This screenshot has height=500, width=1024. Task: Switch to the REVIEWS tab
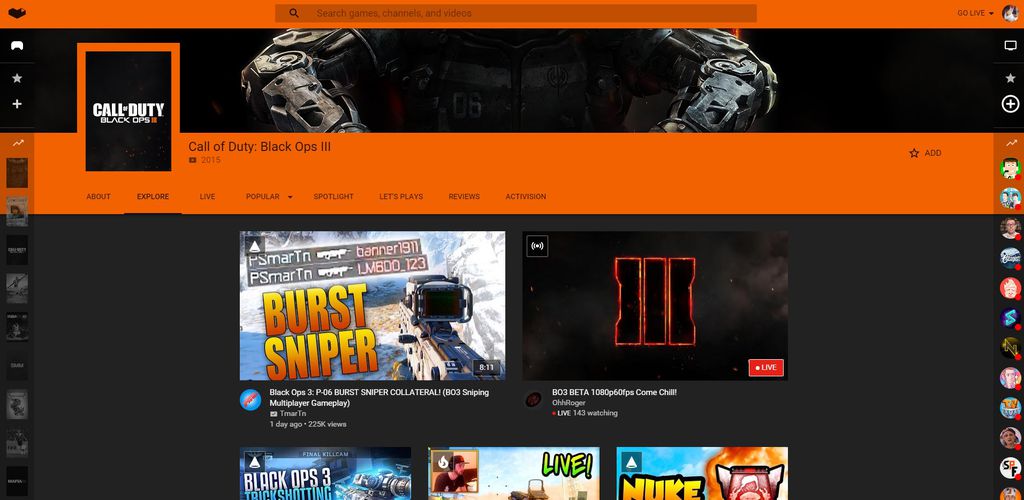pos(464,196)
